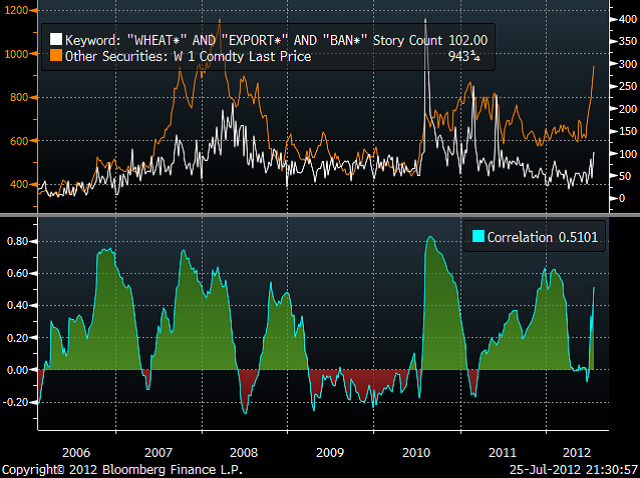Click the divider between price and correlation panels

[x=320, y=213]
